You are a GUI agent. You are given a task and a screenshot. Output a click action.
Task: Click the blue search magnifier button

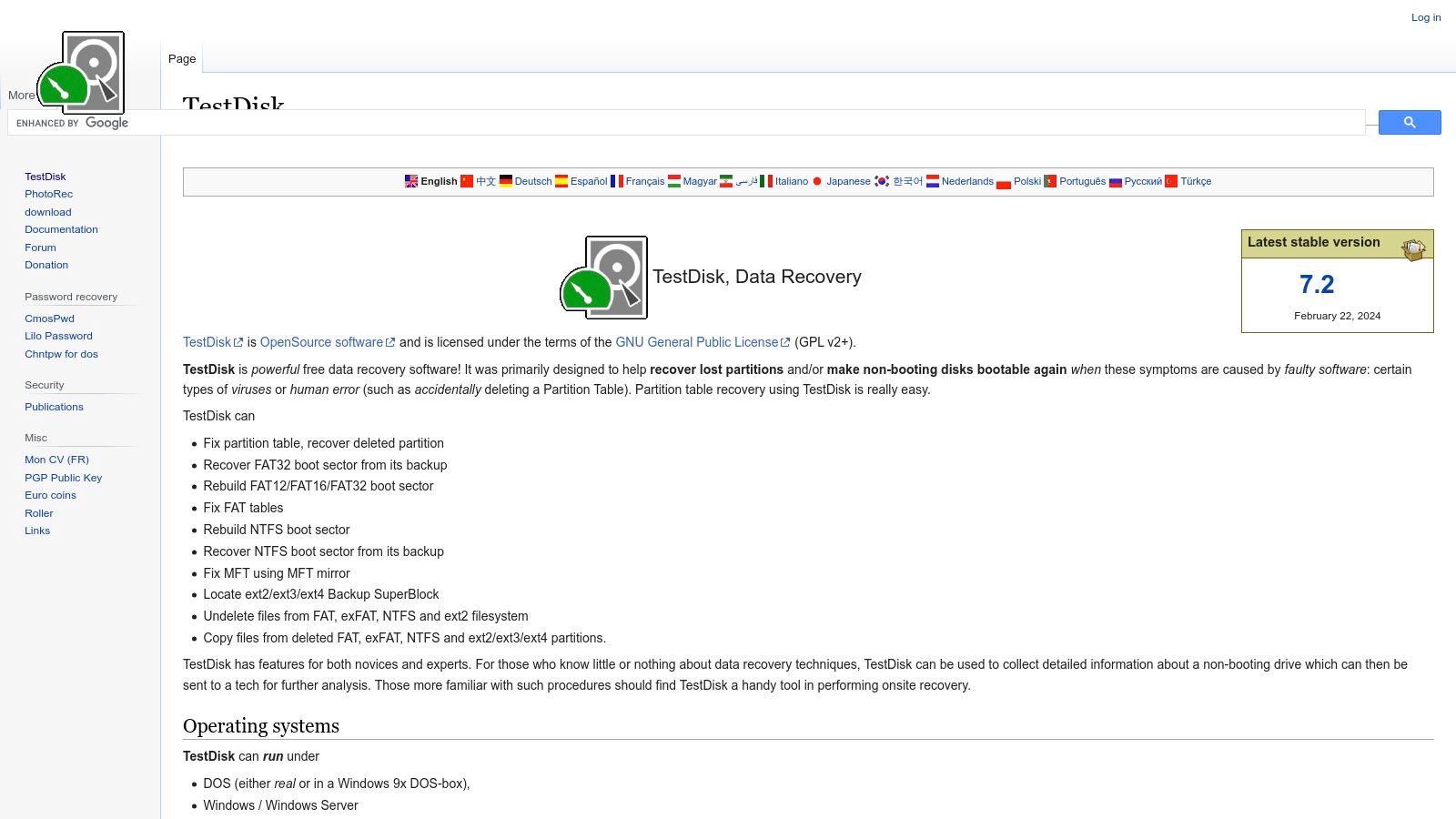1410,122
